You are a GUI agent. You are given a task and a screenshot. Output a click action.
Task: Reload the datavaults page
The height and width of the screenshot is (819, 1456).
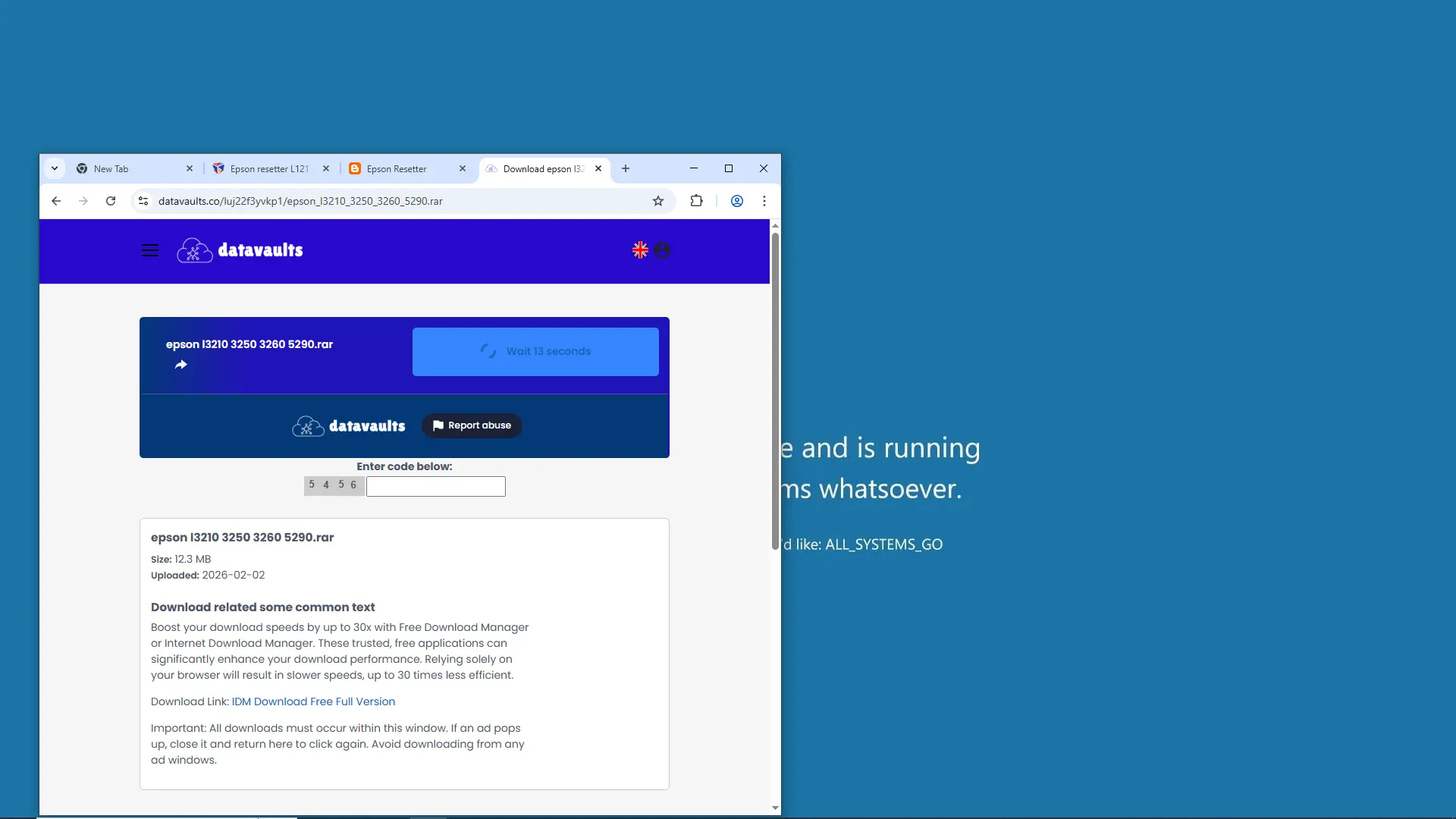tap(111, 201)
